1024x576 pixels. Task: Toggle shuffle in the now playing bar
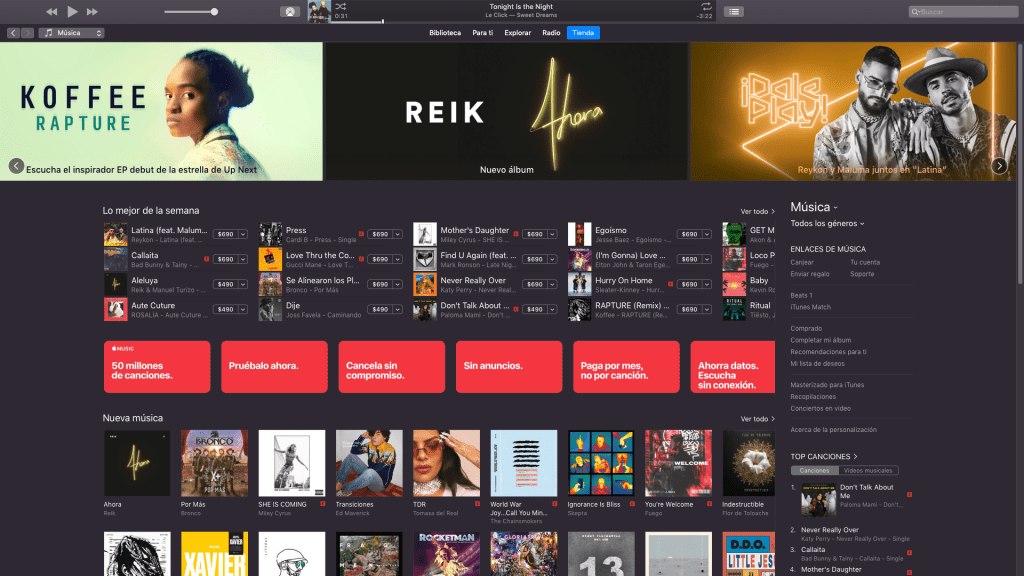pyautogui.click(x=340, y=7)
